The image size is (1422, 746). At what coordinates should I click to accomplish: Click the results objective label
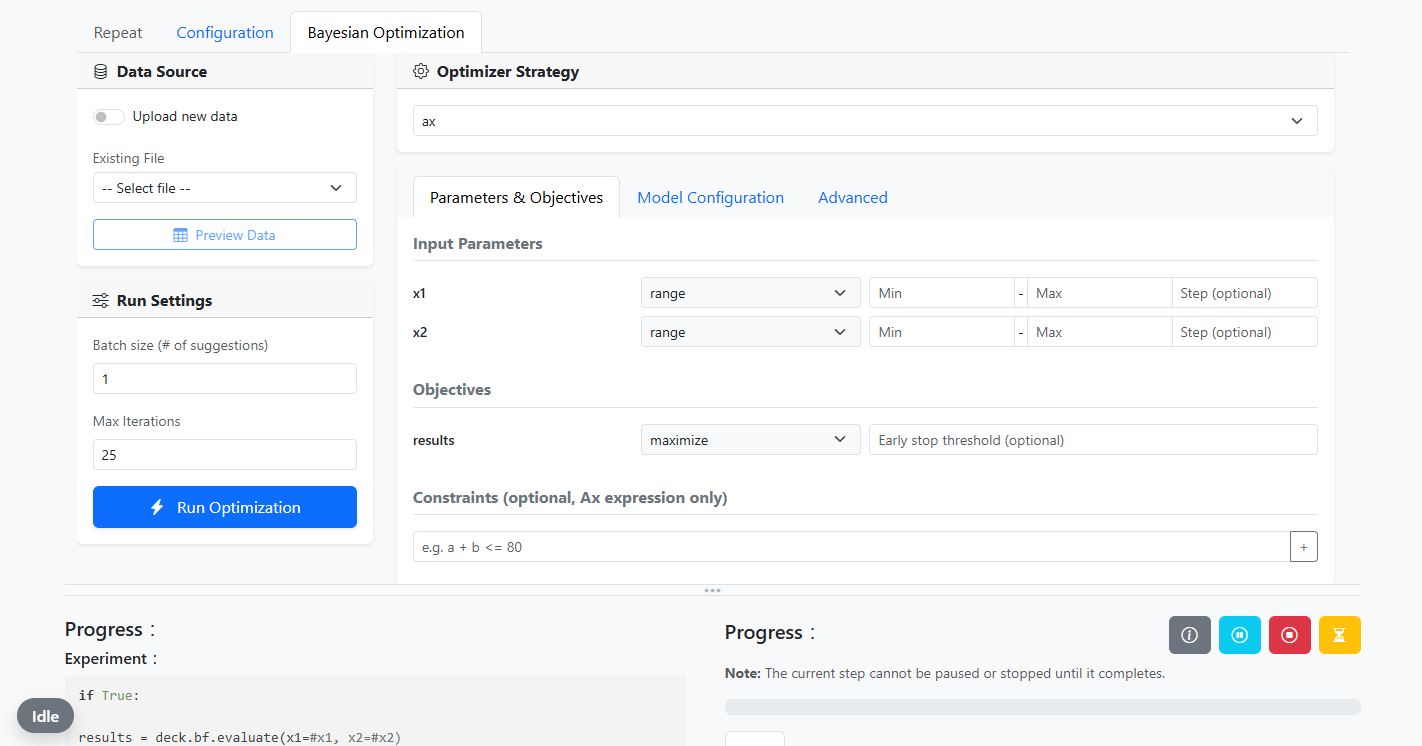point(434,440)
